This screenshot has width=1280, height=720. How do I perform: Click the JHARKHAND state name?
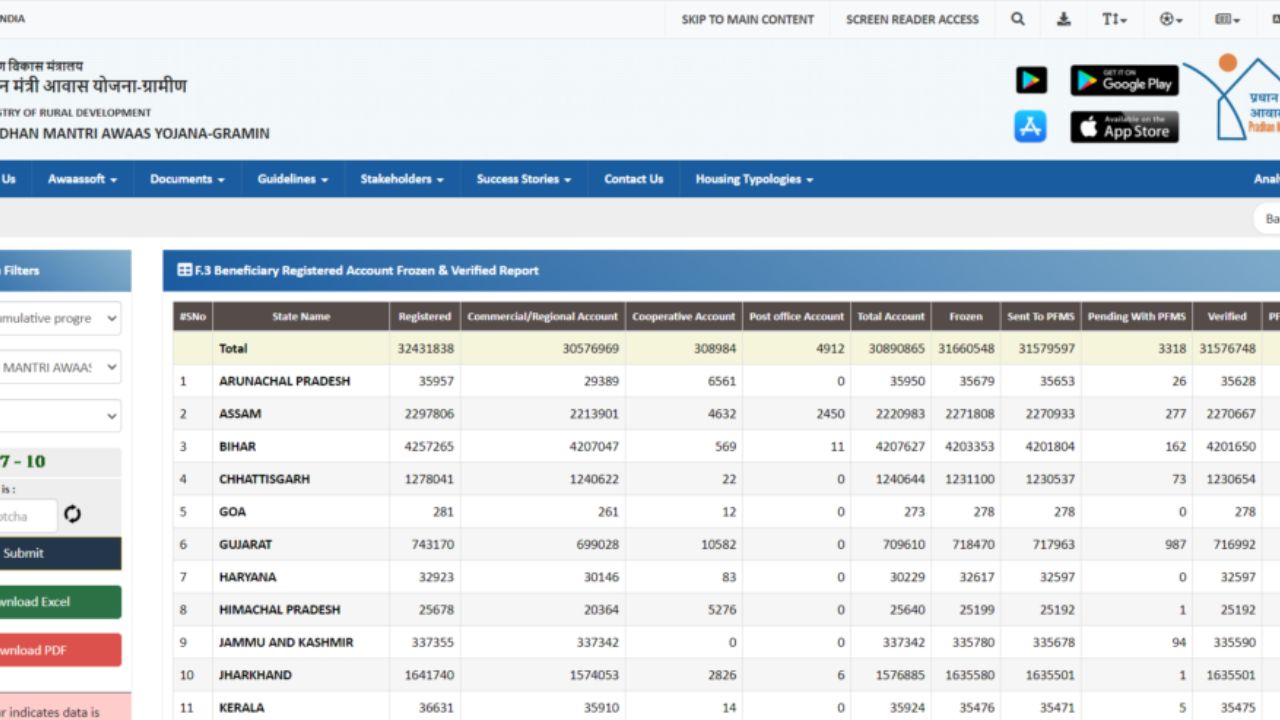(255, 675)
